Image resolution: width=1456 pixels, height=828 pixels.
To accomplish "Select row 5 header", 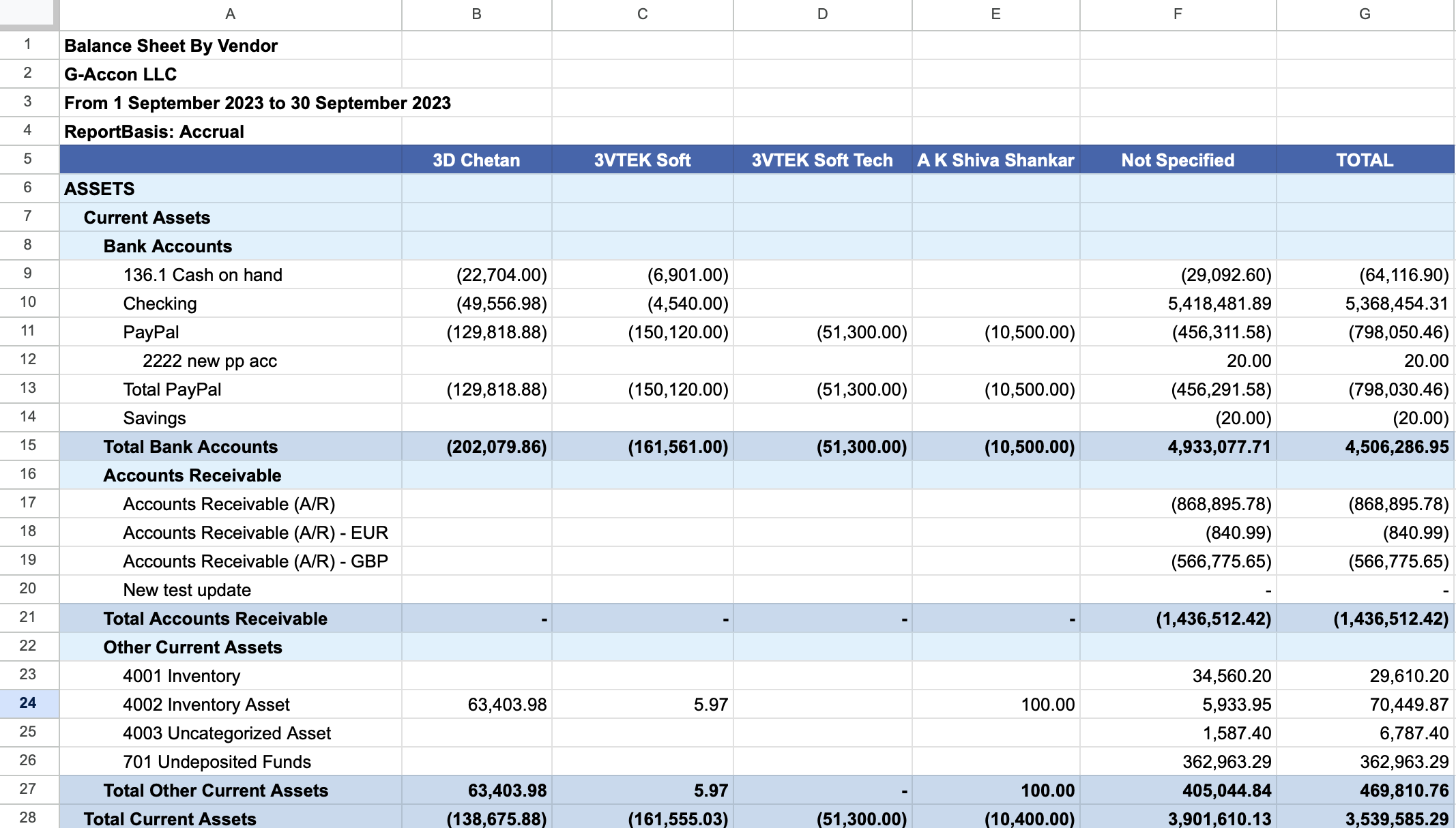I will pyautogui.click(x=29, y=159).
